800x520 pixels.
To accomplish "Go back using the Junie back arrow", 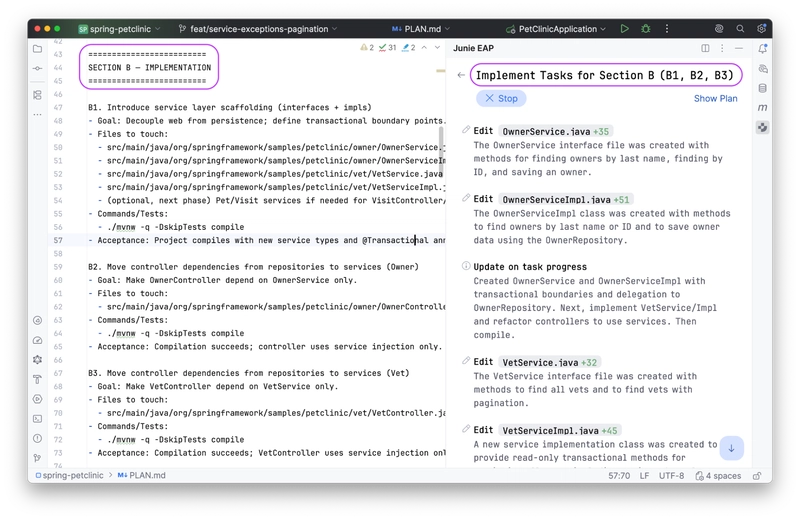I will (461, 75).
